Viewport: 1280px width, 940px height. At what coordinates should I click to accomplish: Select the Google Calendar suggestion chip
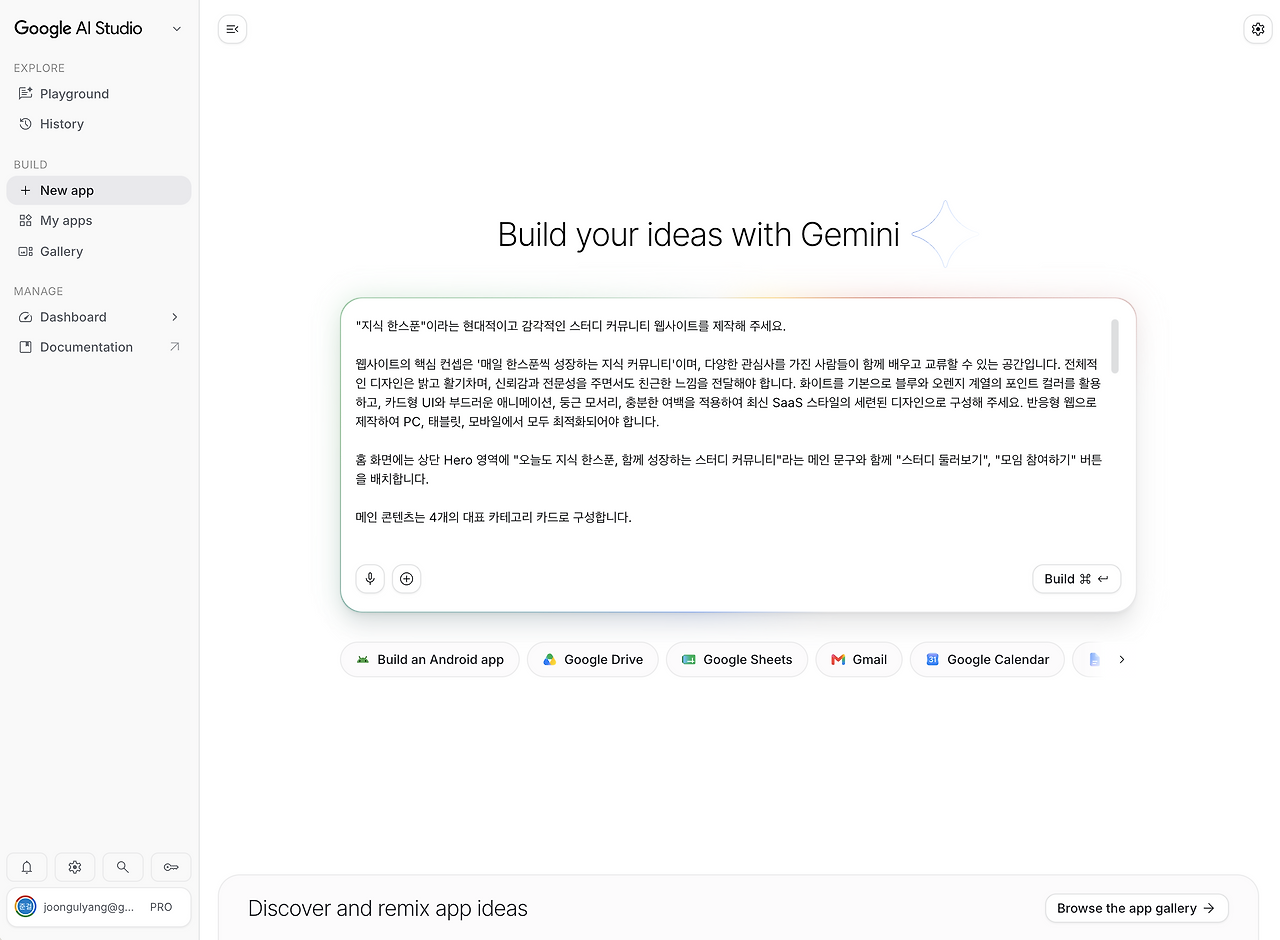click(987, 660)
